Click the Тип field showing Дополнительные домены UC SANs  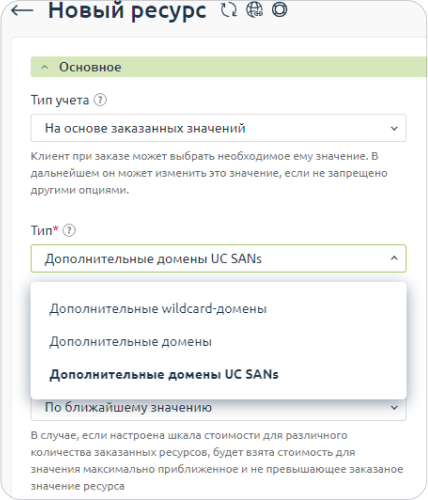218,258
